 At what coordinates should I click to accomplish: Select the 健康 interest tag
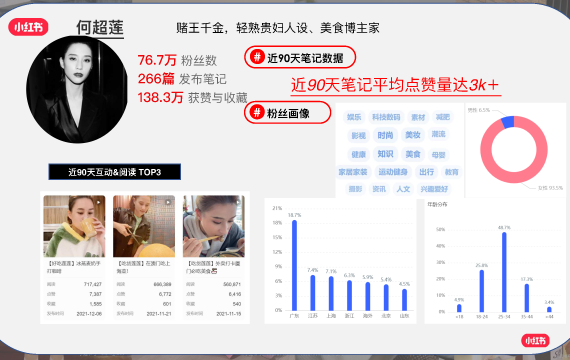(358, 155)
